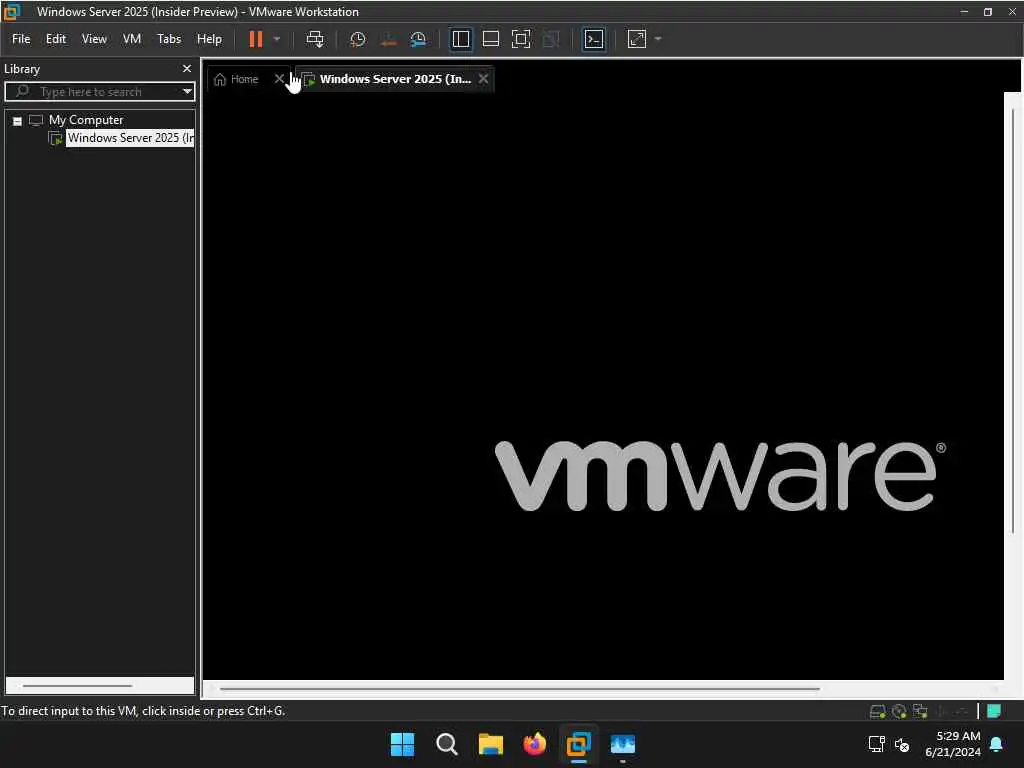Open the View menu

coord(94,39)
